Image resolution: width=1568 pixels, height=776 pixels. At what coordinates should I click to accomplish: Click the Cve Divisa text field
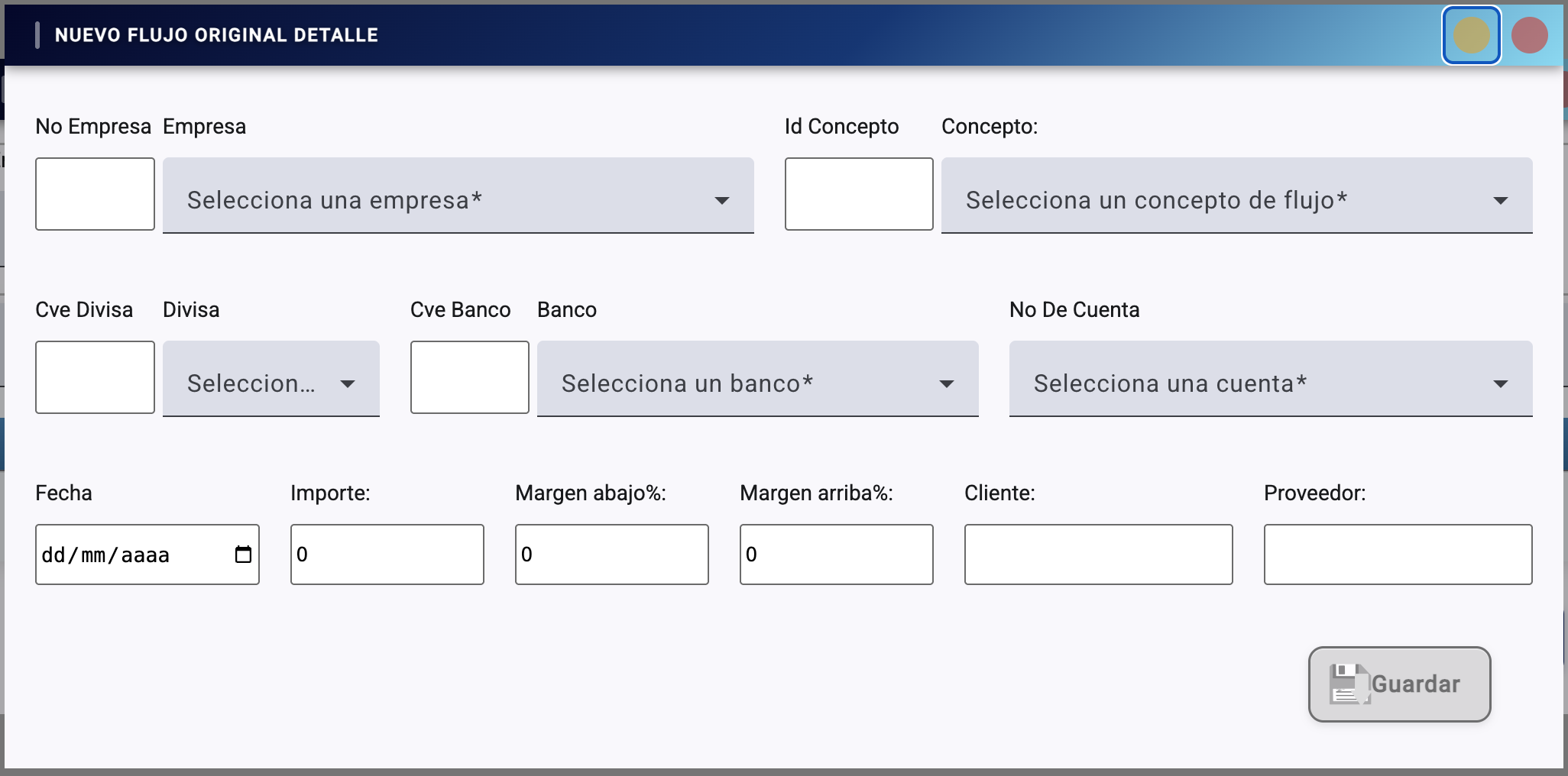click(94, 377)
